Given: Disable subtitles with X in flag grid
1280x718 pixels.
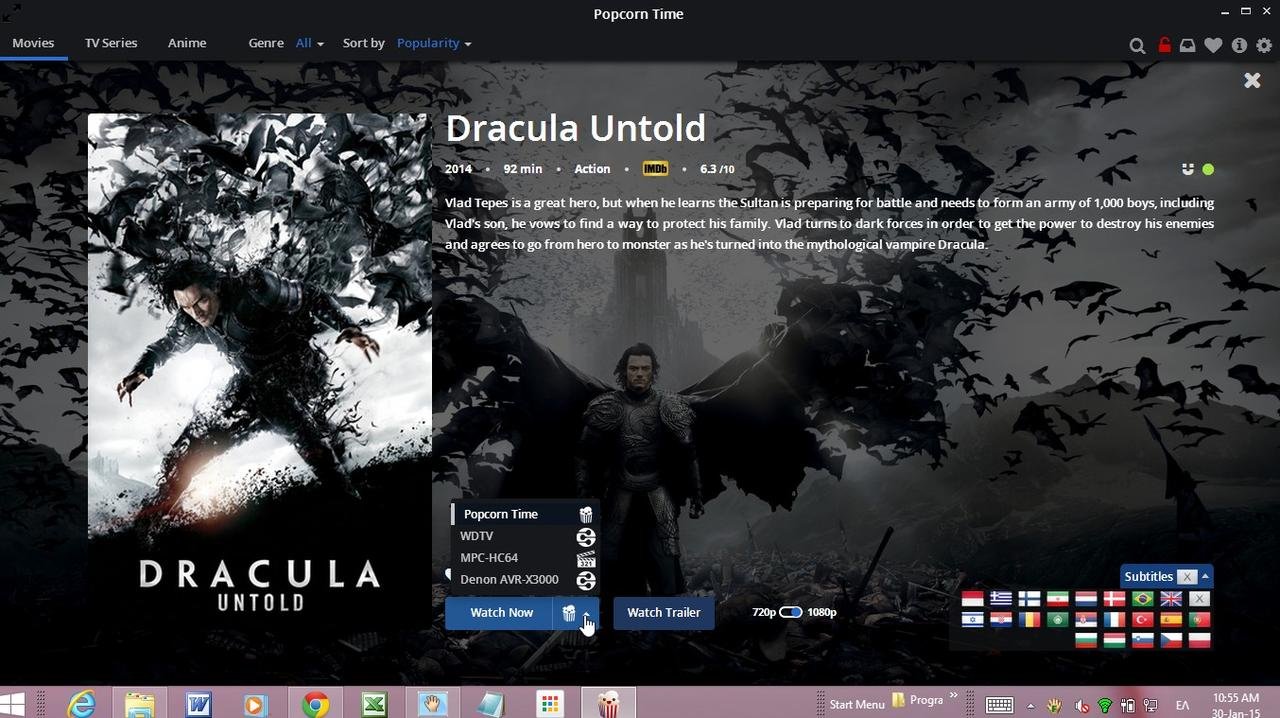Looking at the screenshot, I should pos(1199,599).
